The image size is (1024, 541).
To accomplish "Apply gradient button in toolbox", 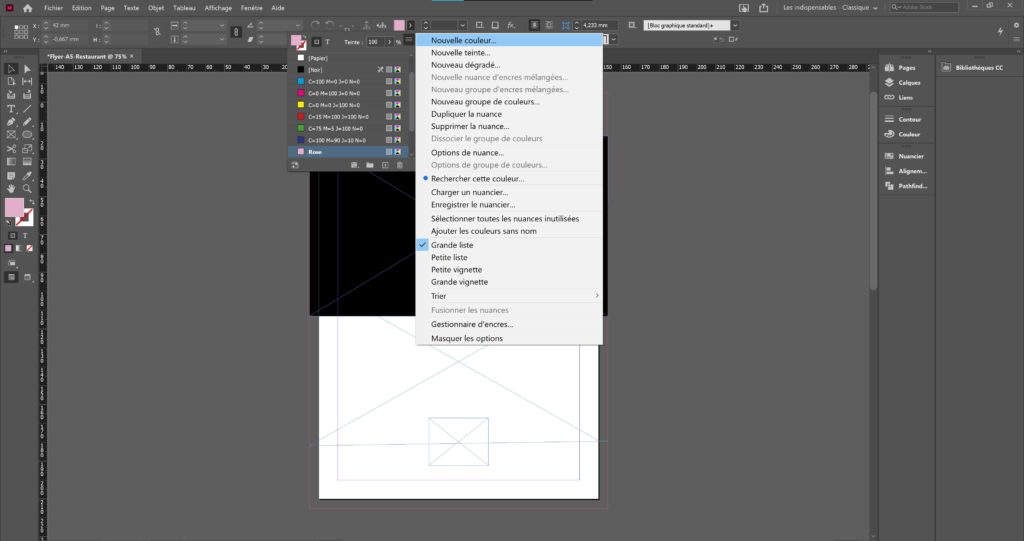I will pos(19,248).
